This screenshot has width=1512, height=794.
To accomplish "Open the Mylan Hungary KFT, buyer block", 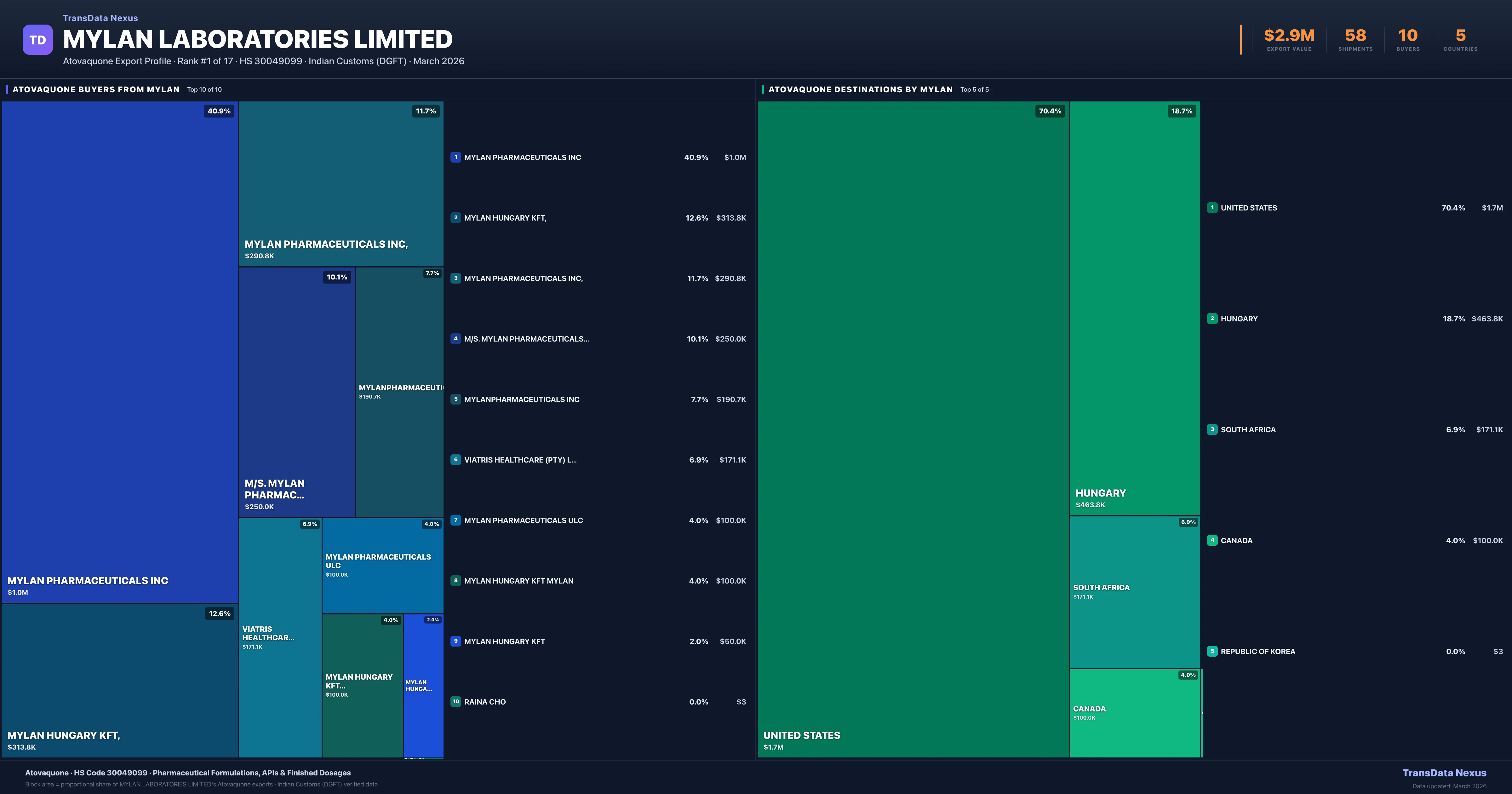I will coord(120,681).
